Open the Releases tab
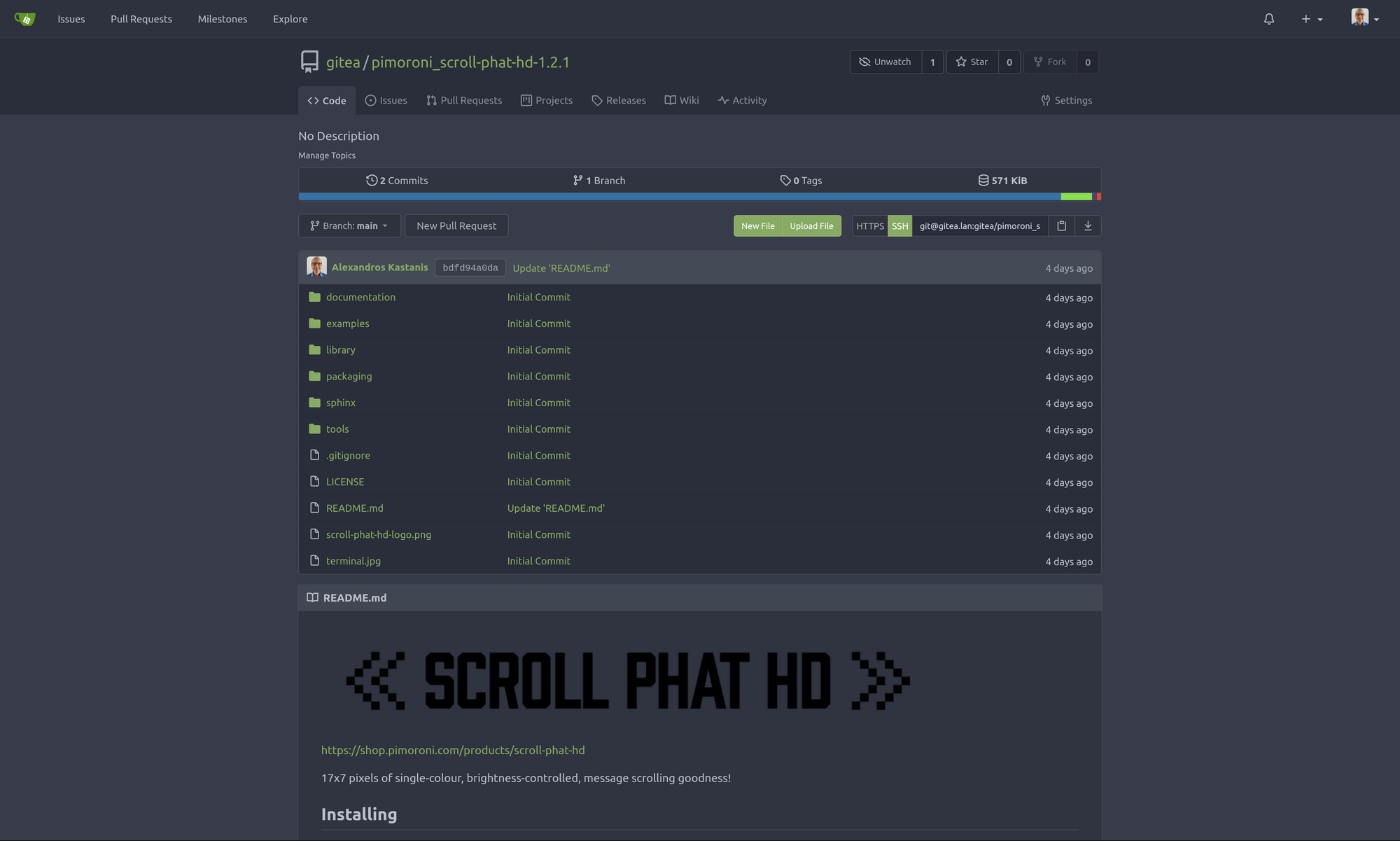This screenshot has height=841, width=1400. (x=619, y=100)
